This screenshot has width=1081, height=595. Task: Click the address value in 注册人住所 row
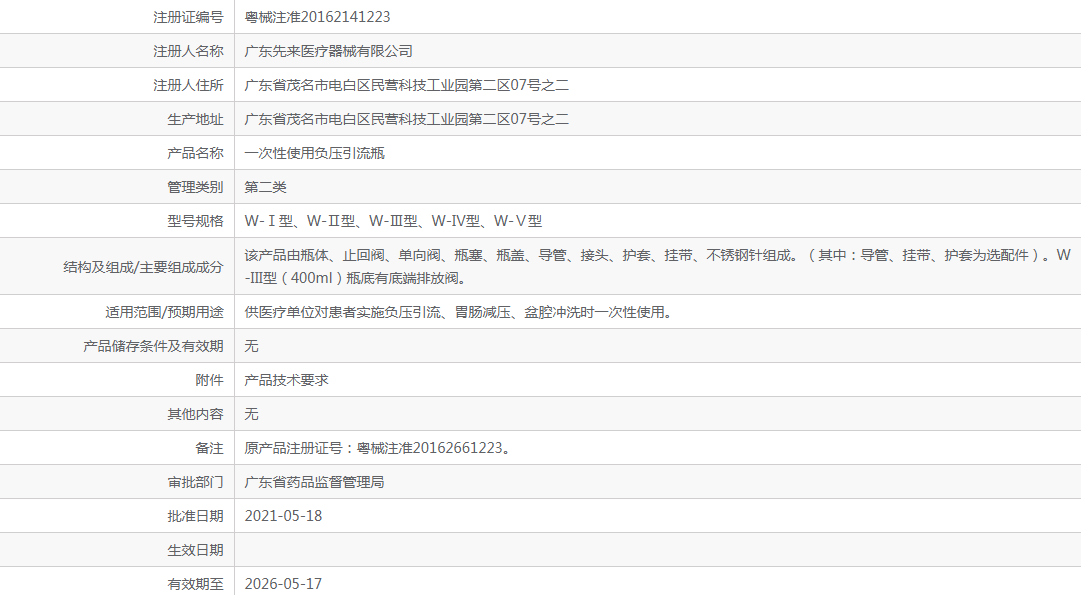tap(406, 85)
